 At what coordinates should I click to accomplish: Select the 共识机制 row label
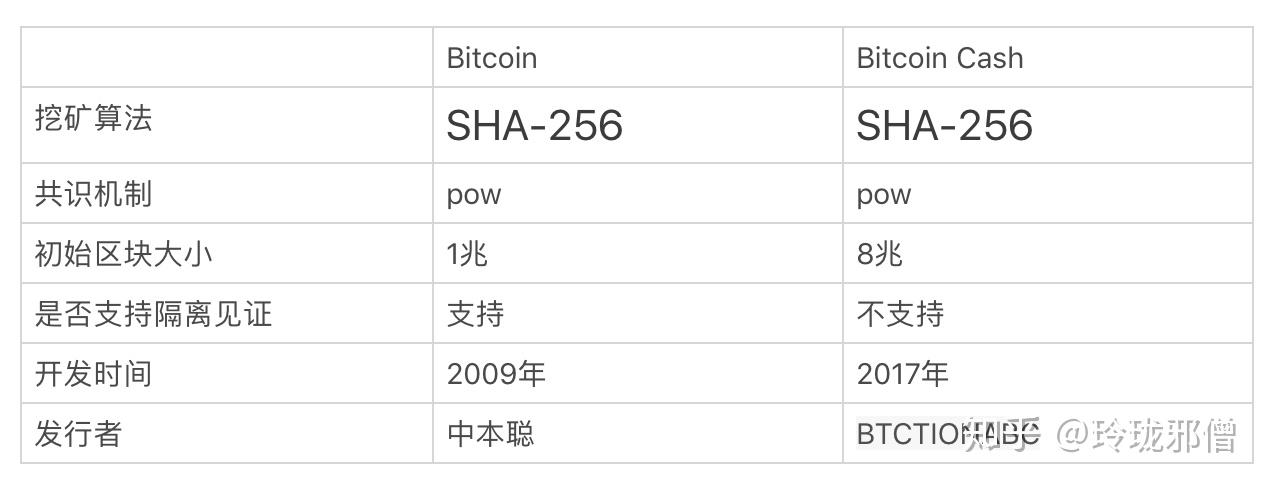tap(94, 194)
